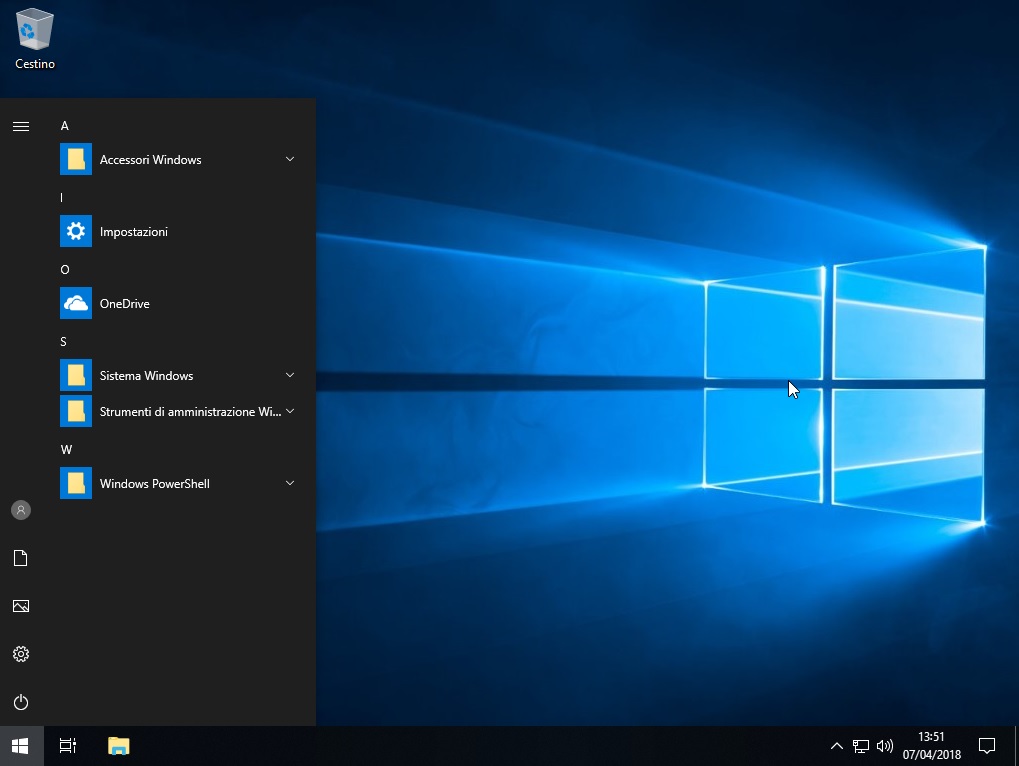Expand Strumenti di amministrazione chevron
This screenshot has width=1019, height=766.
pyautogui.click(x=290, y=411)
